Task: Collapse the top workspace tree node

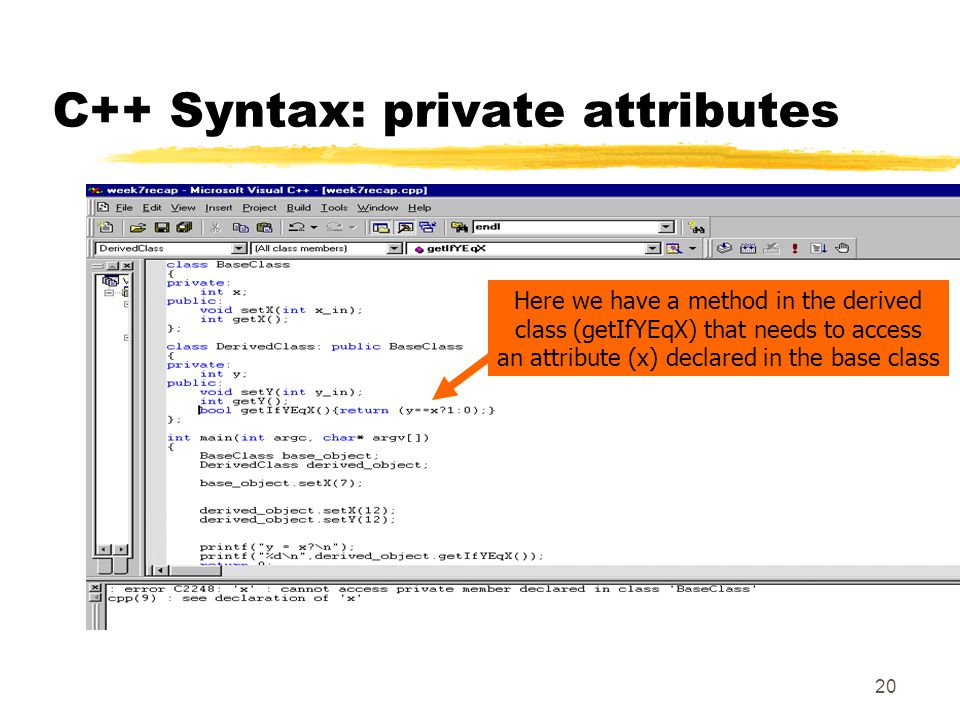Action: click(109, 293)
